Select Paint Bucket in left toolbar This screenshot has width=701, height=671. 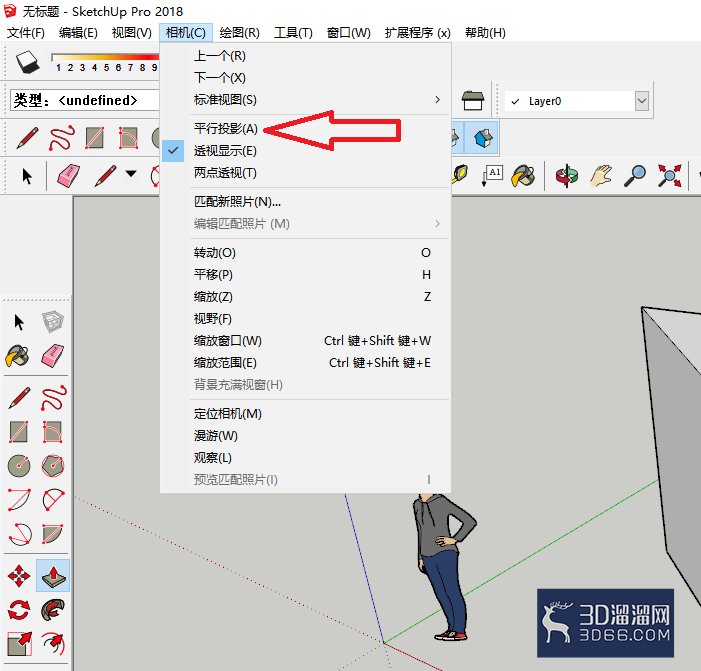point(18,356)
